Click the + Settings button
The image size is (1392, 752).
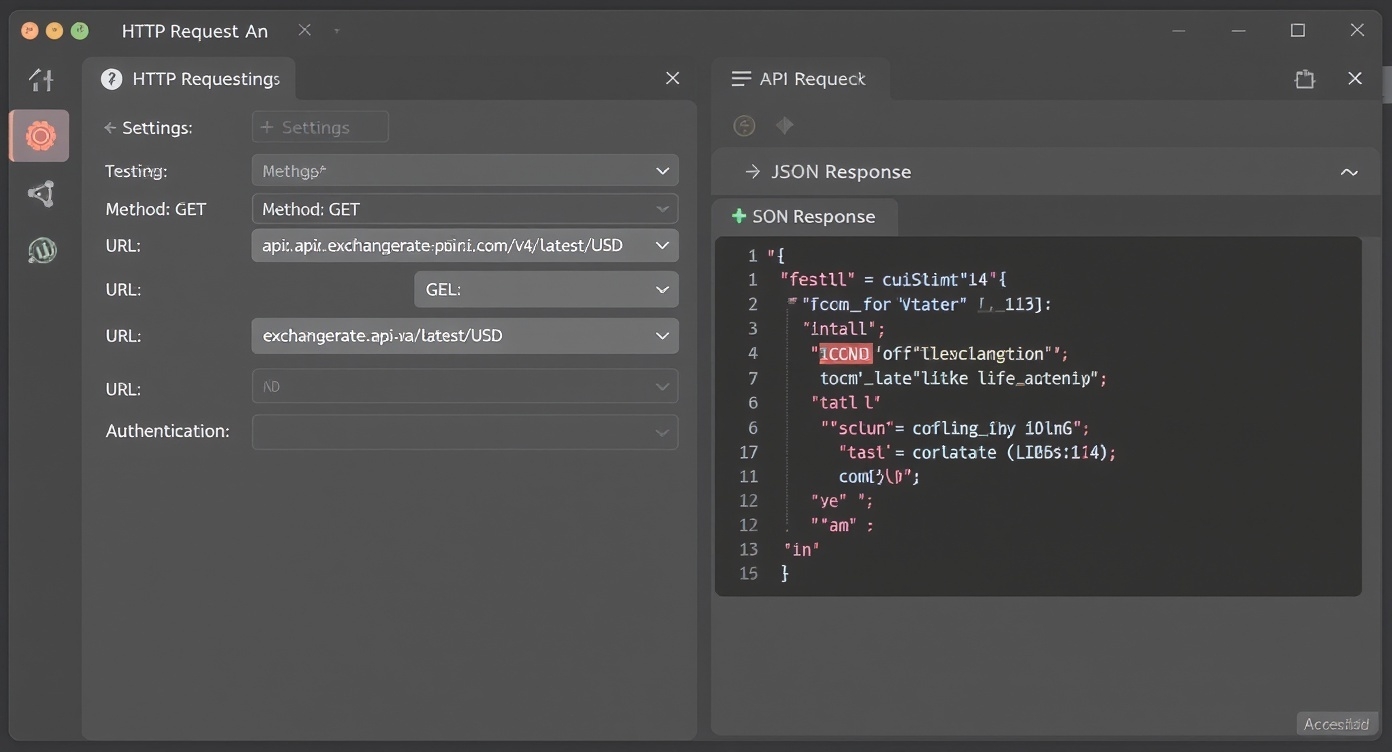tap(320, 127)
